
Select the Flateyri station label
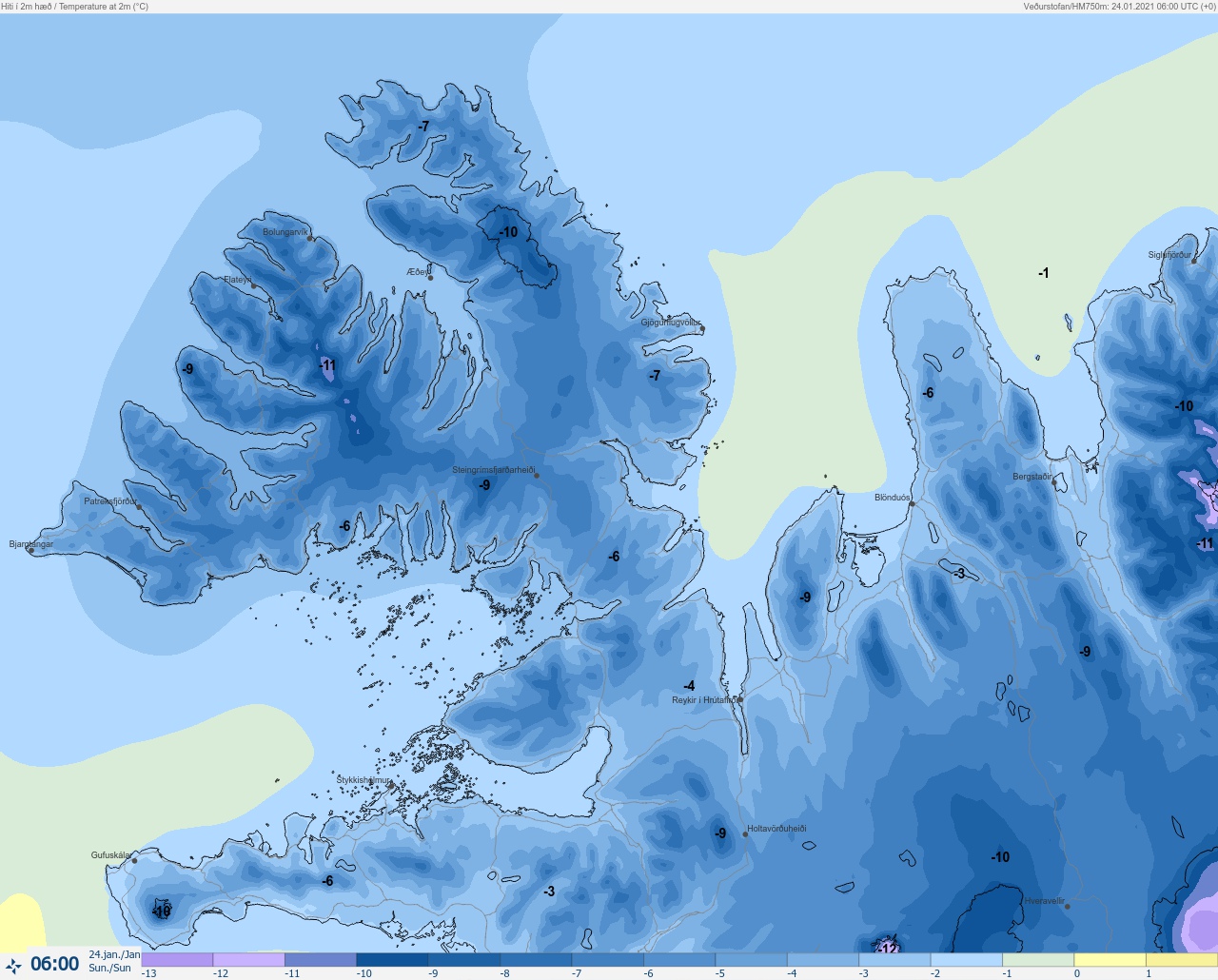[x=238, y=280]
